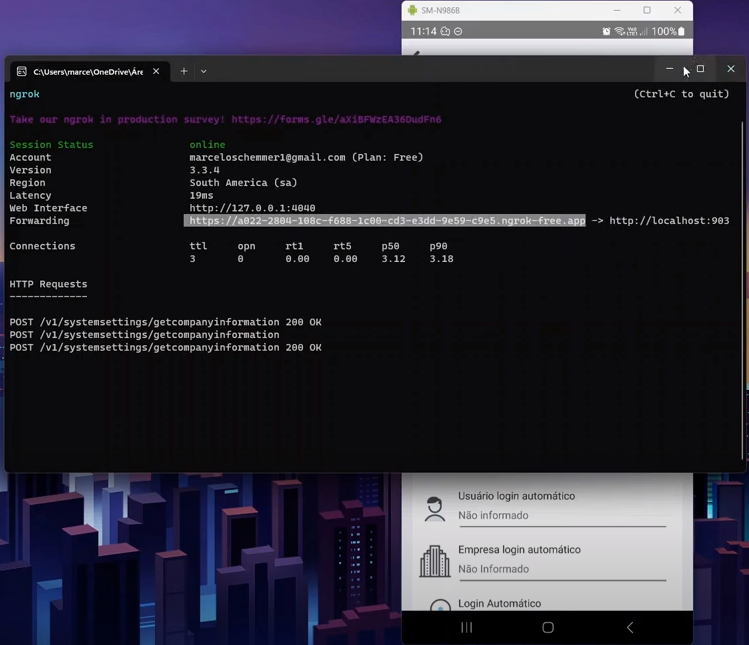Click the alarm icon in phone status bar
This screenshot has width=749, height=645.
coord(606,32)
